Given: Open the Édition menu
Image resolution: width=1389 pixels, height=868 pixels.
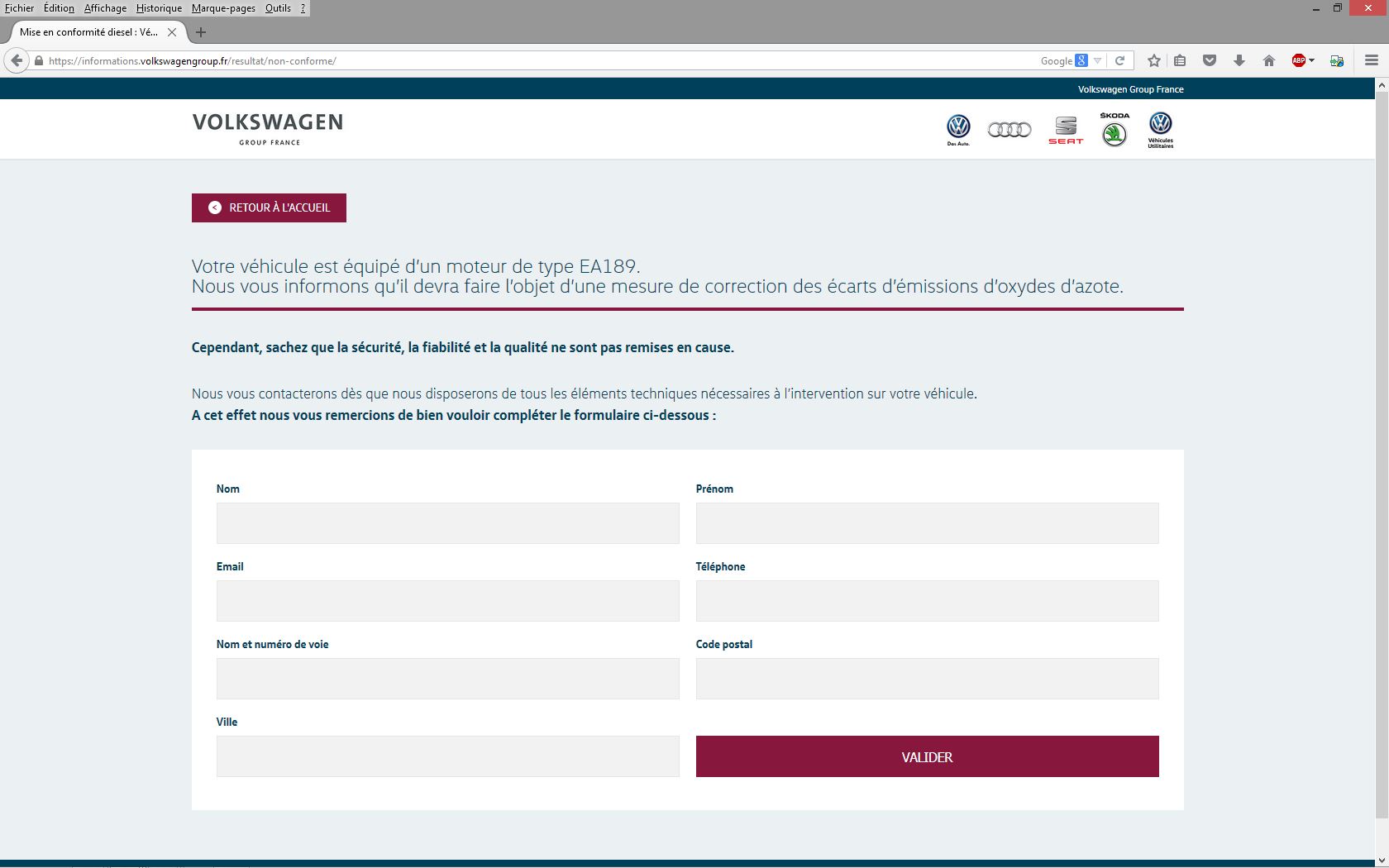Looking at the screenshot, I should pos(59,8).
